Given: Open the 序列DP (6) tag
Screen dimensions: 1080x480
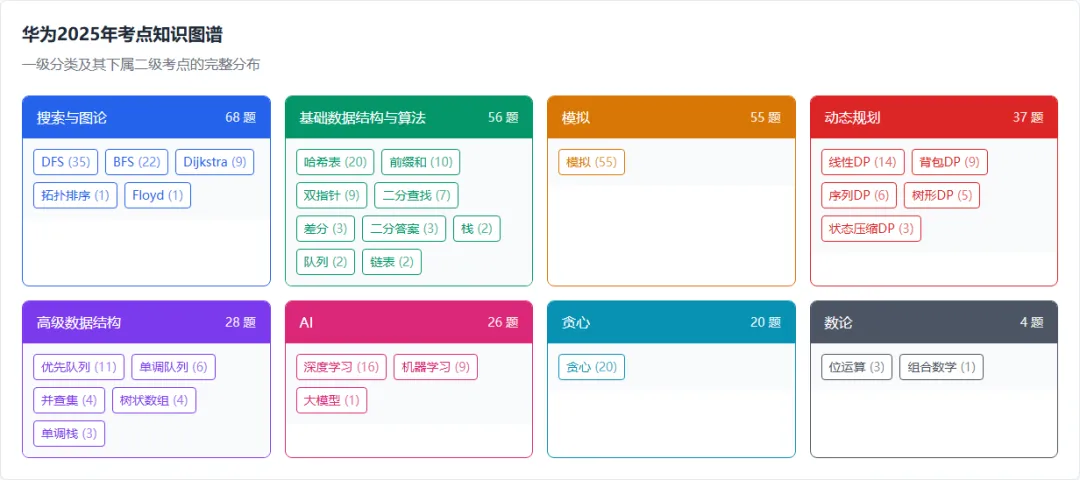Looking at the screenshot, I should [860, 196].
